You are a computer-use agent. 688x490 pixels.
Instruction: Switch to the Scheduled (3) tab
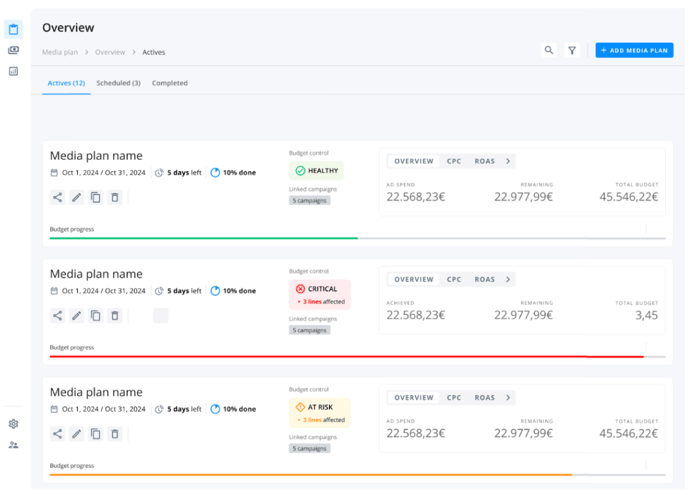tap(118, 83)
